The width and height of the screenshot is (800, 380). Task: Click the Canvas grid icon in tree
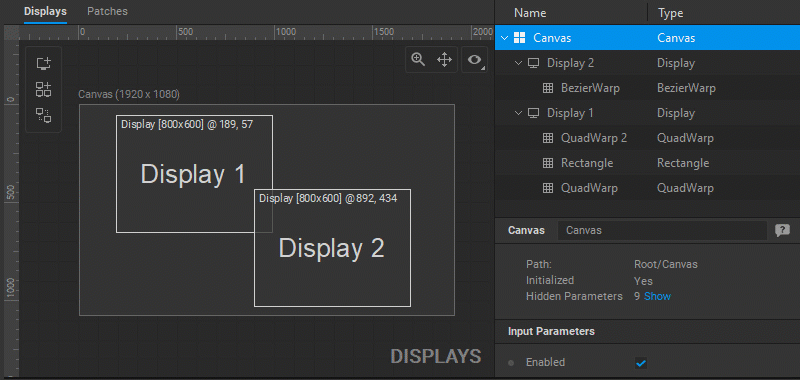click(x=519, y=38)
